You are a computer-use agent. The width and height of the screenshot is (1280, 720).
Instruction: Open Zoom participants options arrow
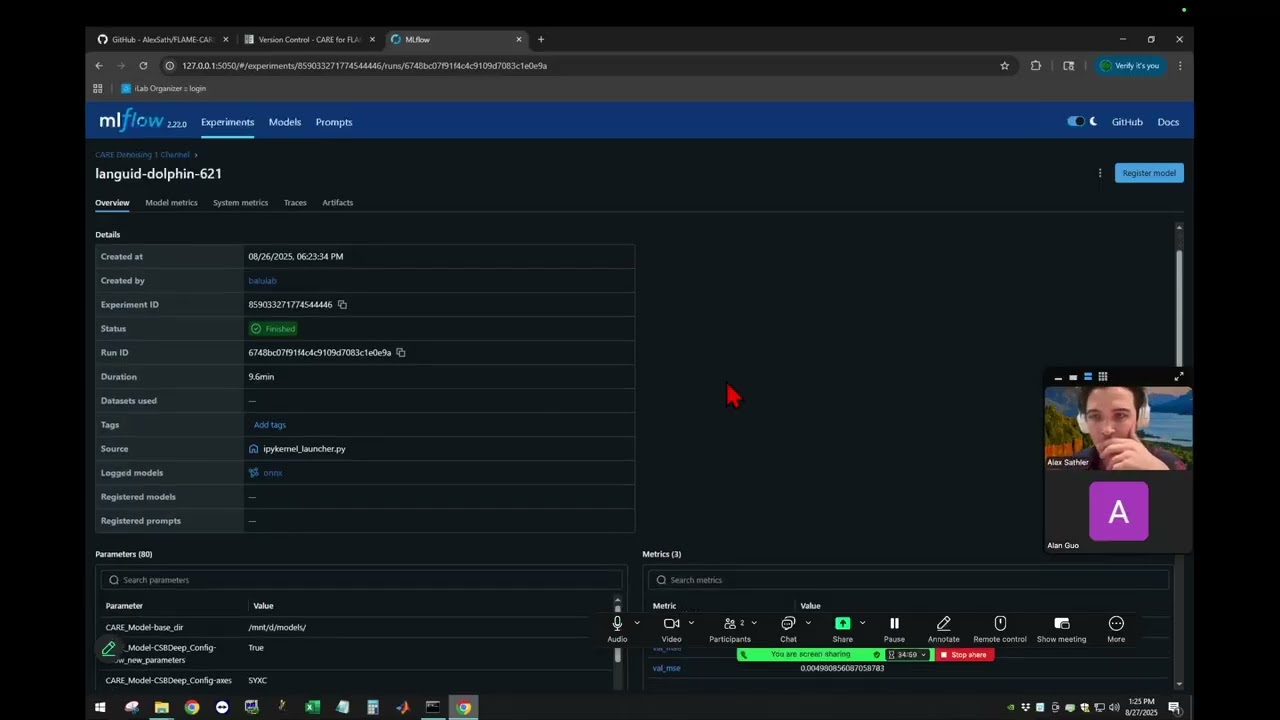click(754, 623)
